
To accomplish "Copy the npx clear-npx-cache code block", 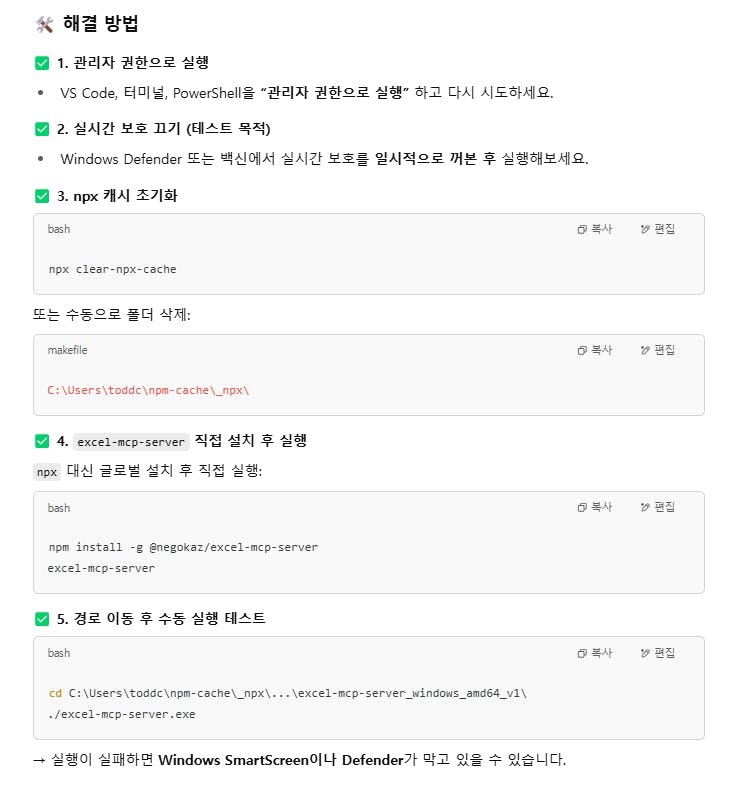I will click(x=595, y=229).
